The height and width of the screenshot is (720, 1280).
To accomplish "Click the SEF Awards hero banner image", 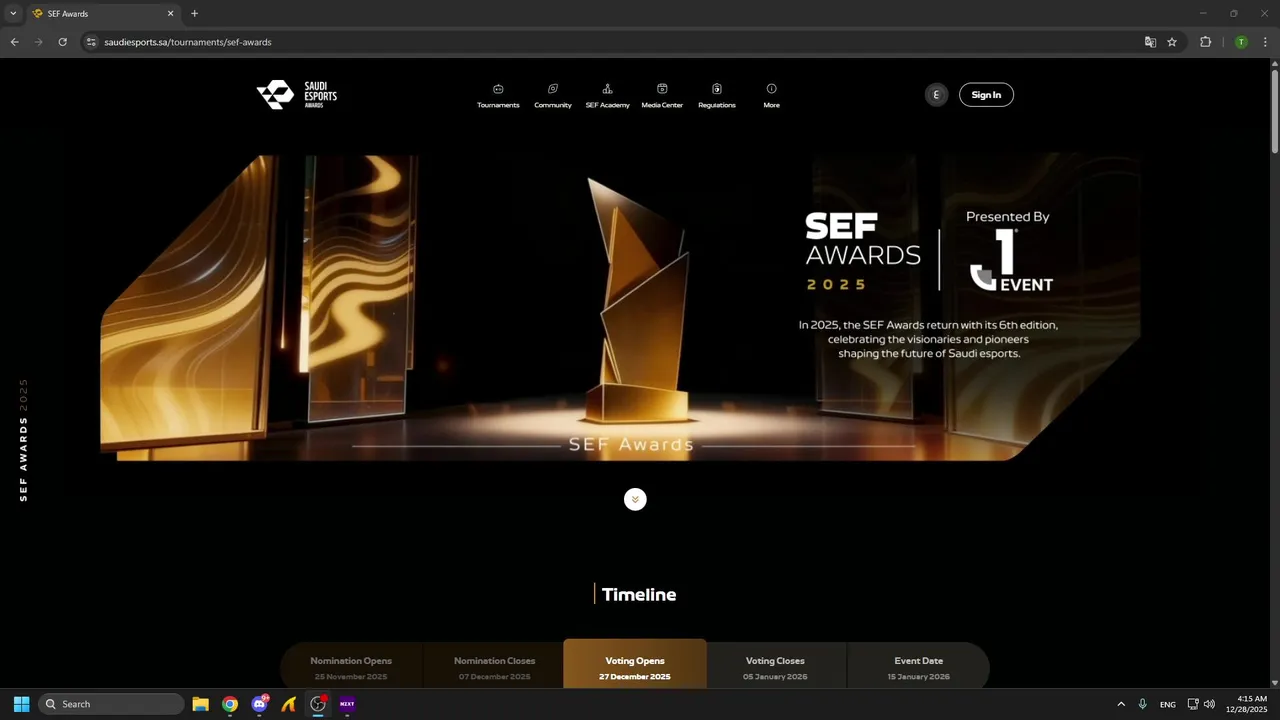I will (620, 307).
